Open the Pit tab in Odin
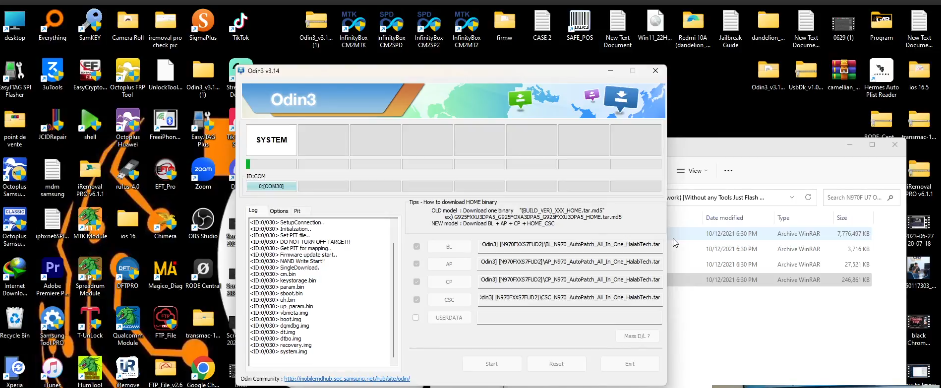The height and width of the screenshot is (388, 941). point(297,211)
